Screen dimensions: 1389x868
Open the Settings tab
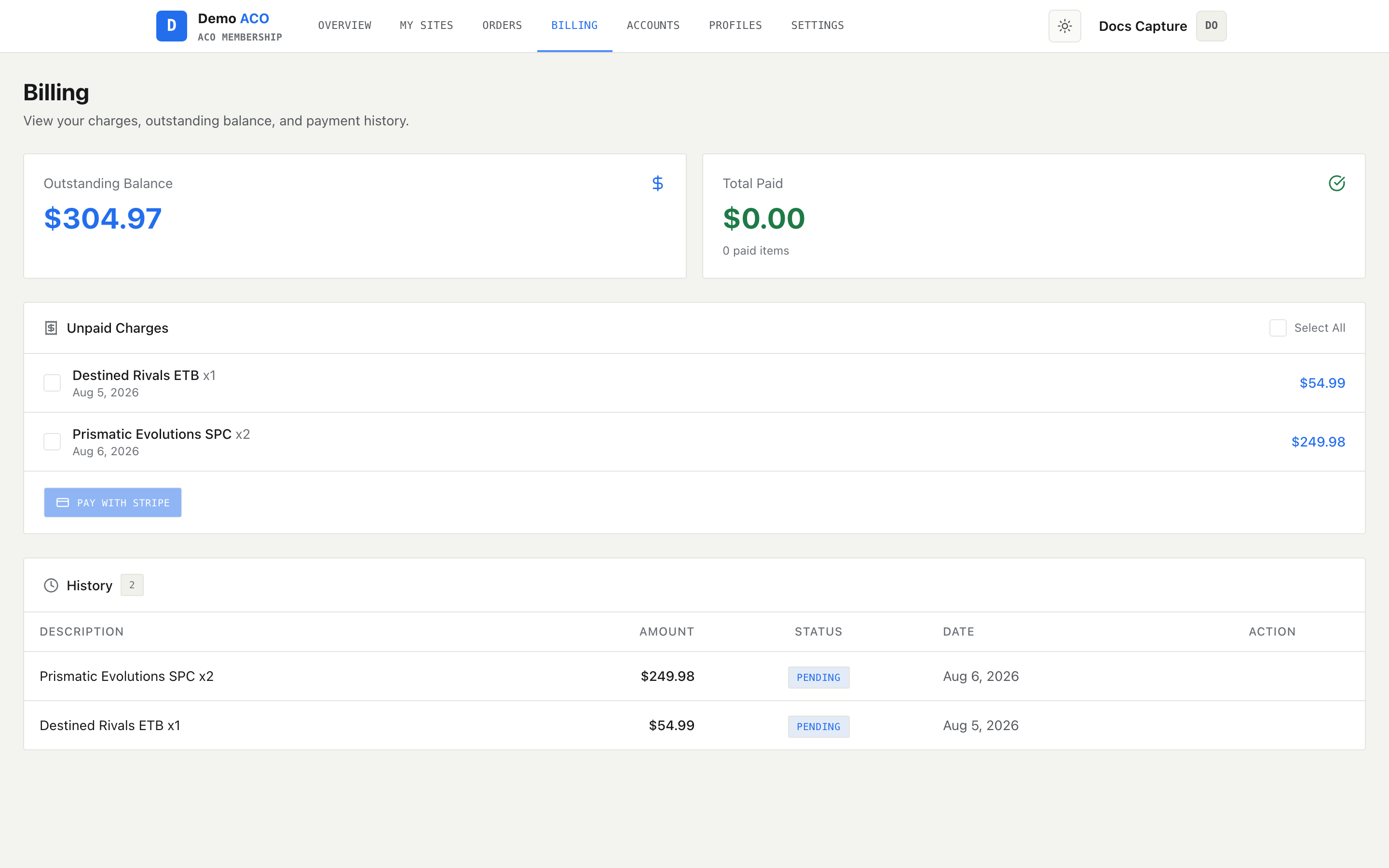coord(817,25)
